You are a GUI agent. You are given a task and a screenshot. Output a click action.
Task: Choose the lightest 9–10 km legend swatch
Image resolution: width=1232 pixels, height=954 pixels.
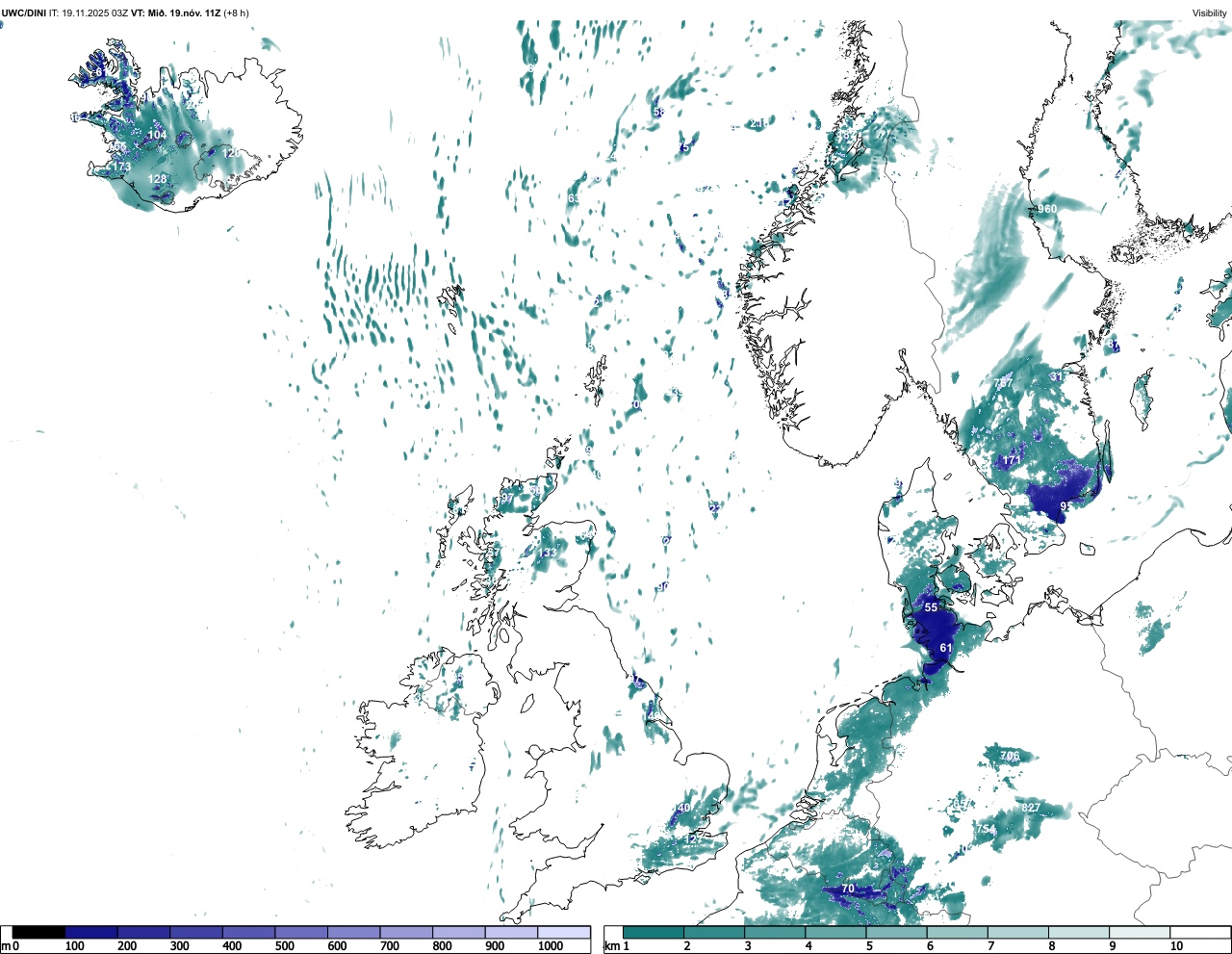click(1141, 933)
